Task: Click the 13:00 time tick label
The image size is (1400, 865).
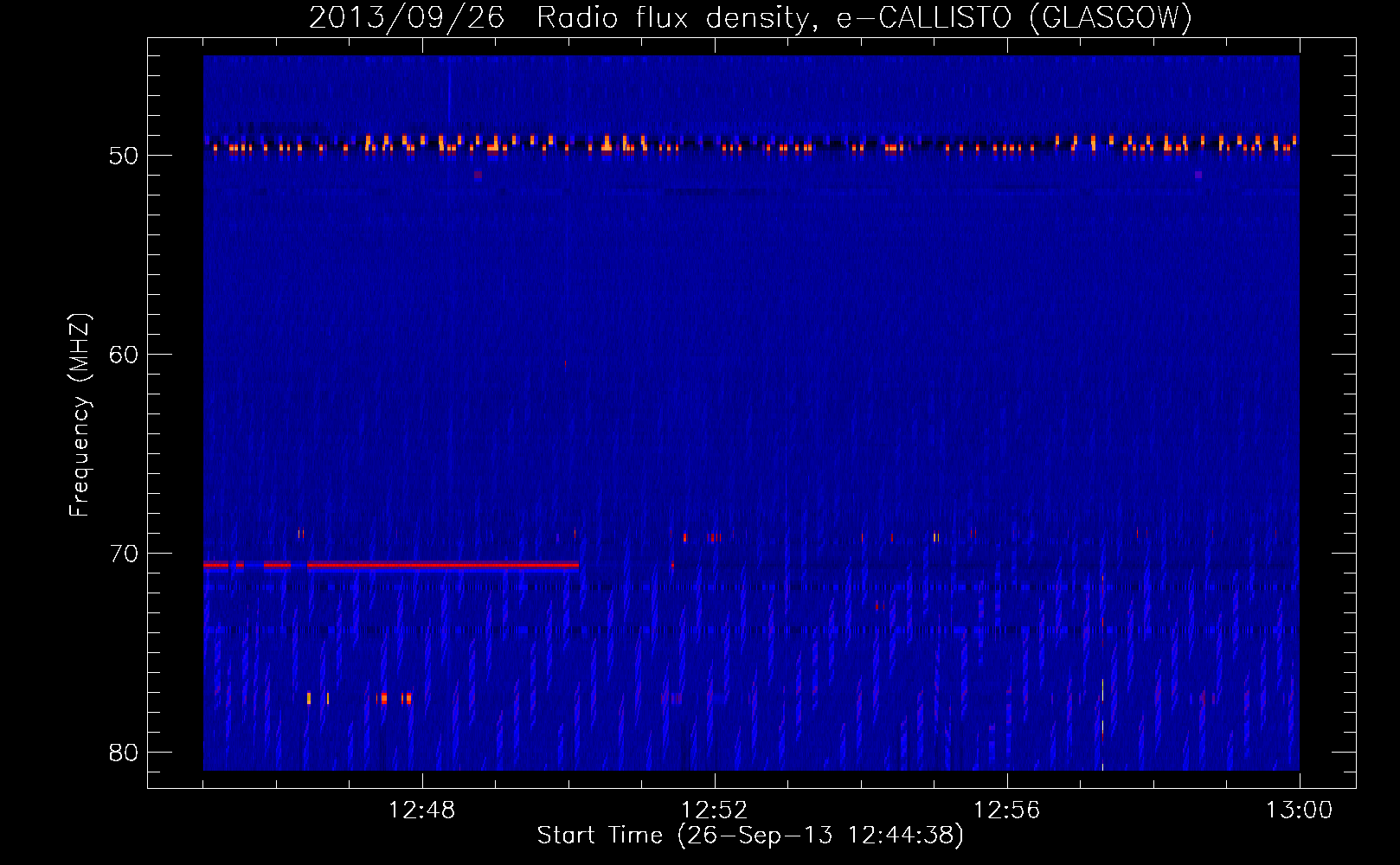Action: click(1299, 811)
